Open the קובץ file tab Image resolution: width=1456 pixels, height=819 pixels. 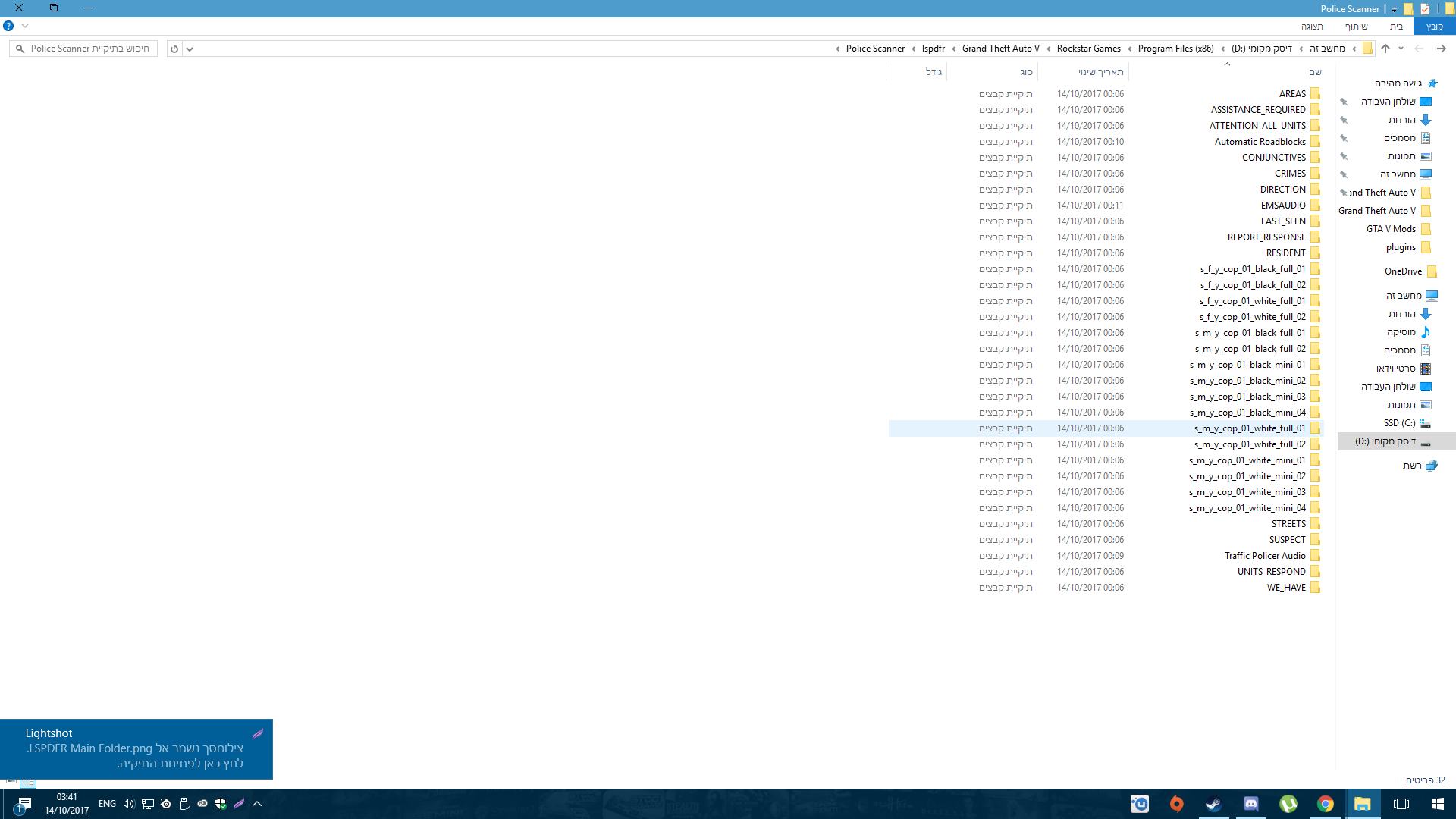[x=1434, y=27]
